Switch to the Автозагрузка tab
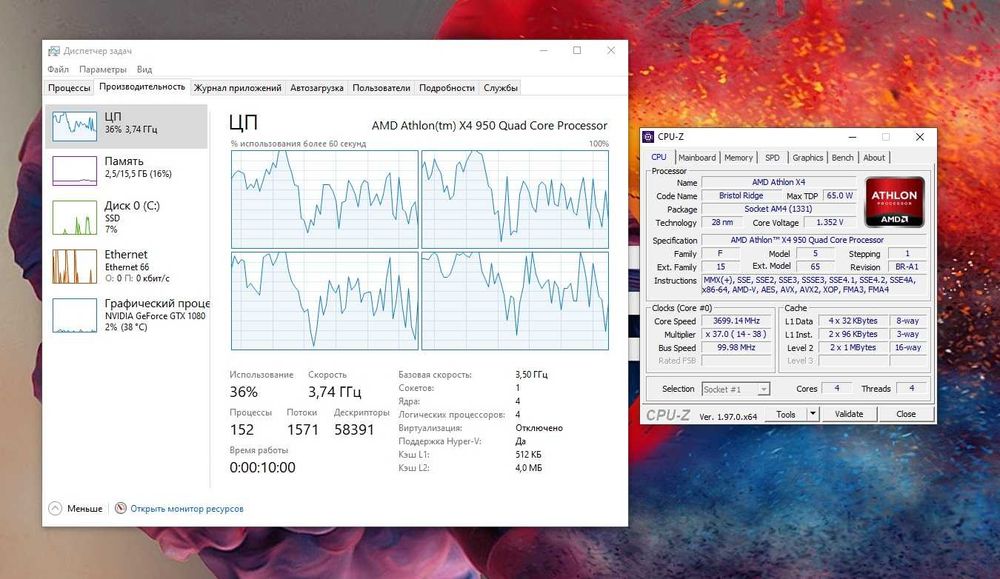Image resolution: width=1000 pixels, height=579 pixels. 317,88
